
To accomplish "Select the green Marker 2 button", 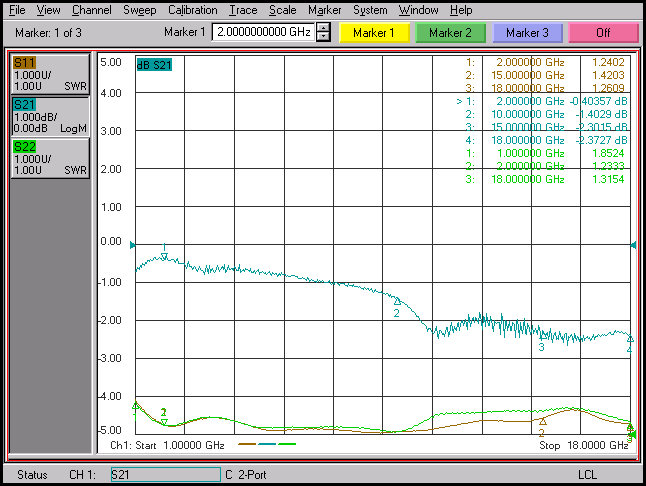I will tap(450, 32).
